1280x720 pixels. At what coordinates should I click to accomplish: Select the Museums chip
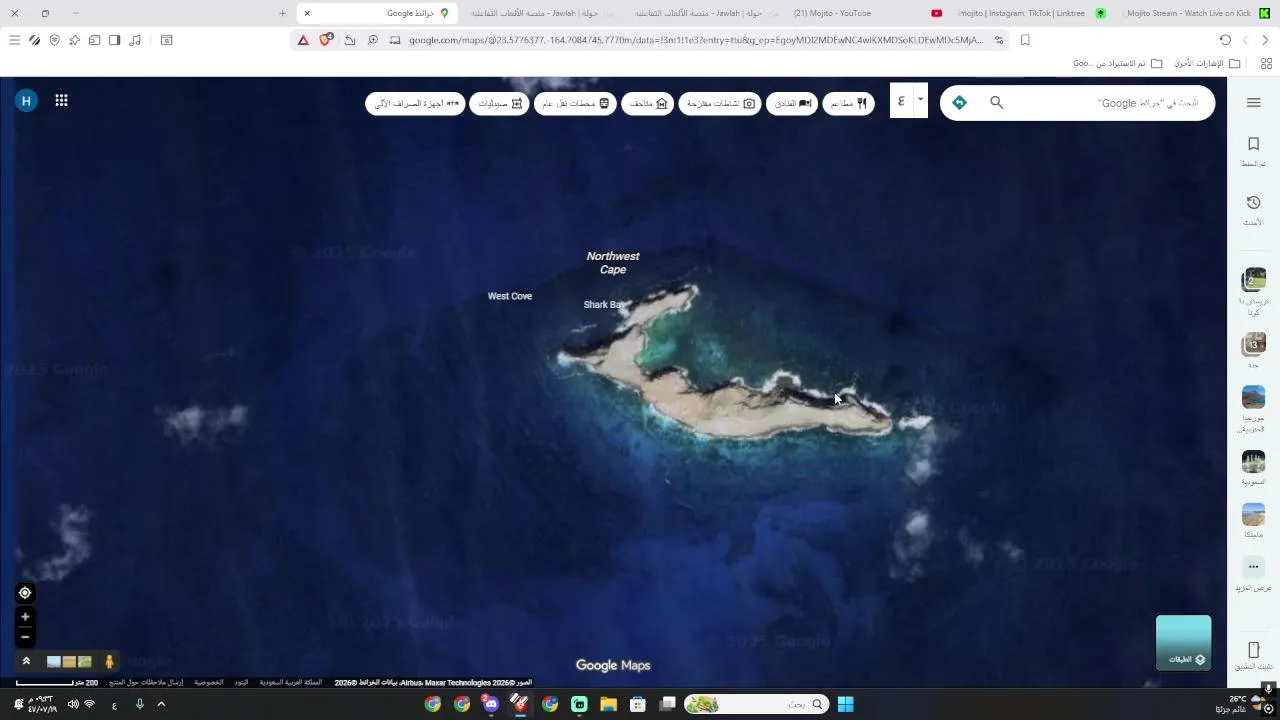[x=648, y=103]
